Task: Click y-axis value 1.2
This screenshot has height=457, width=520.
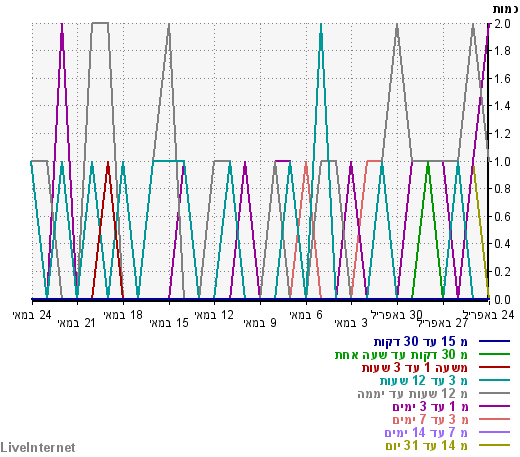Action: (502, 134)
